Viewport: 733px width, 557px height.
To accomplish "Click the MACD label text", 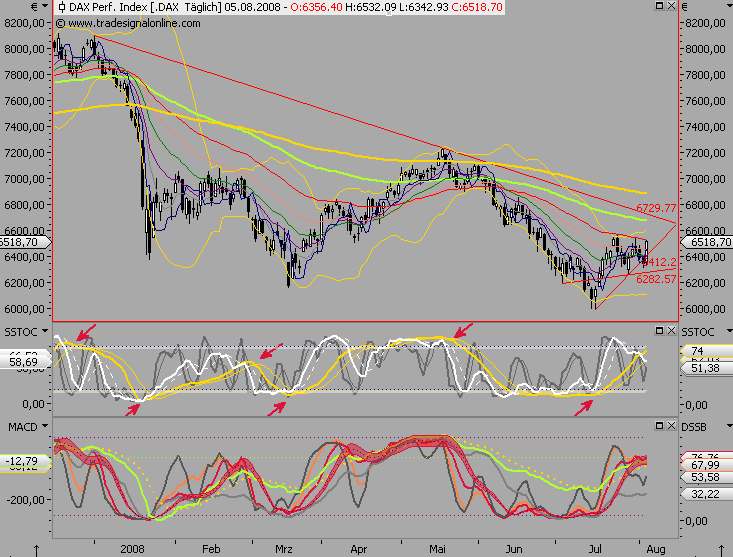I will pos(23,427).
